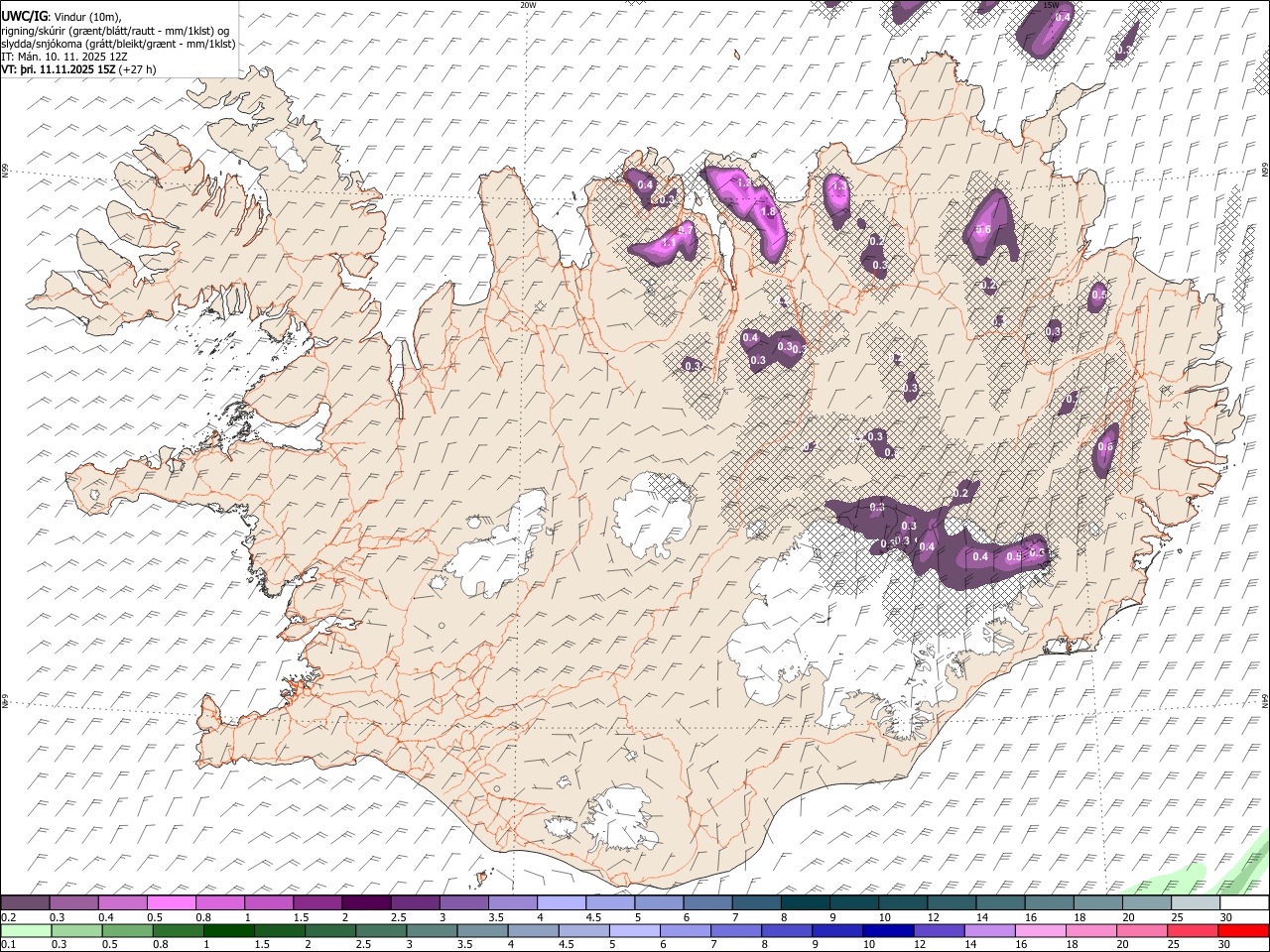
Task: Pick the dark teal upper swatch at 8
Action: (804, 903)
